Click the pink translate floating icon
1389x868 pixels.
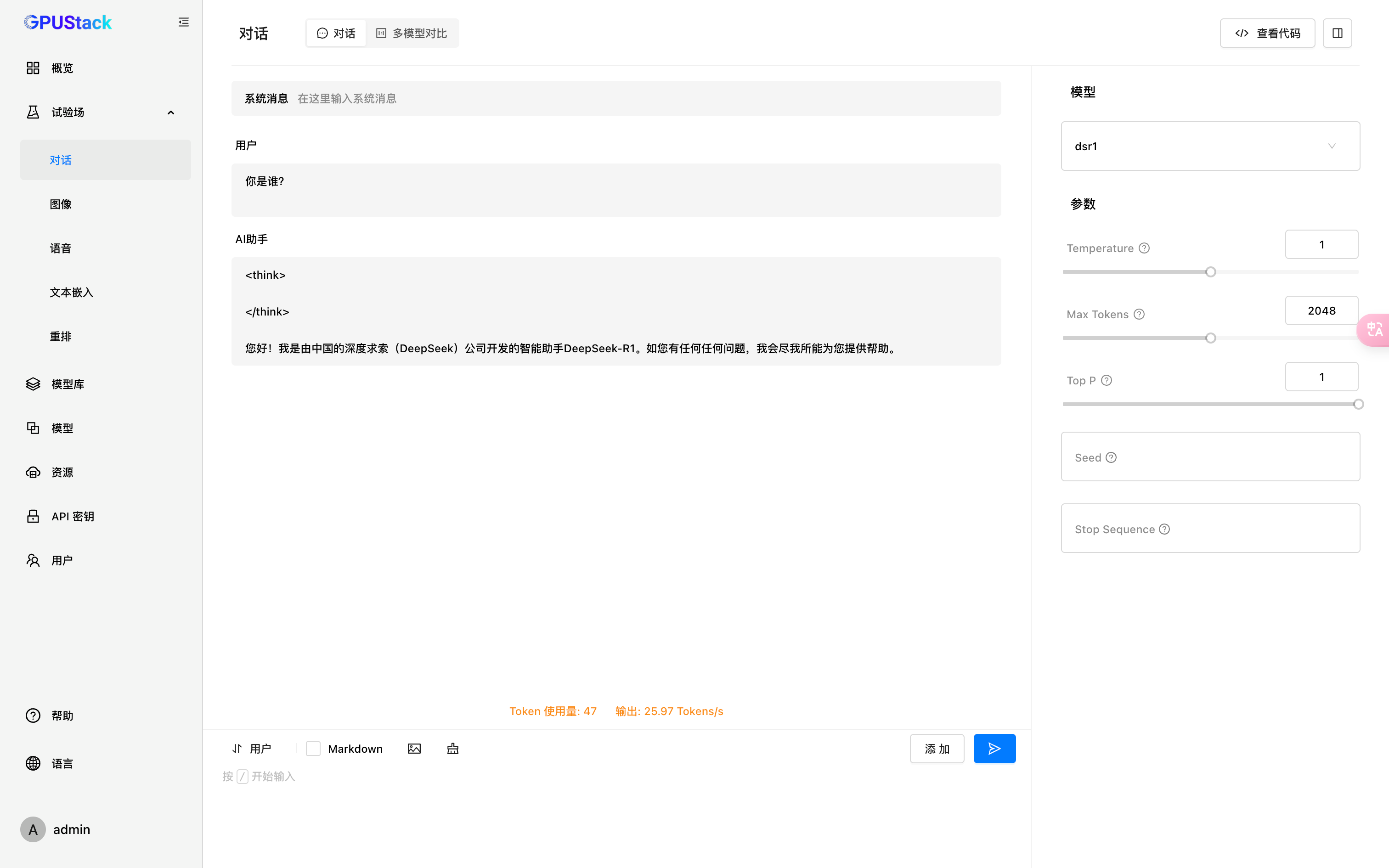pos(1373,330)
